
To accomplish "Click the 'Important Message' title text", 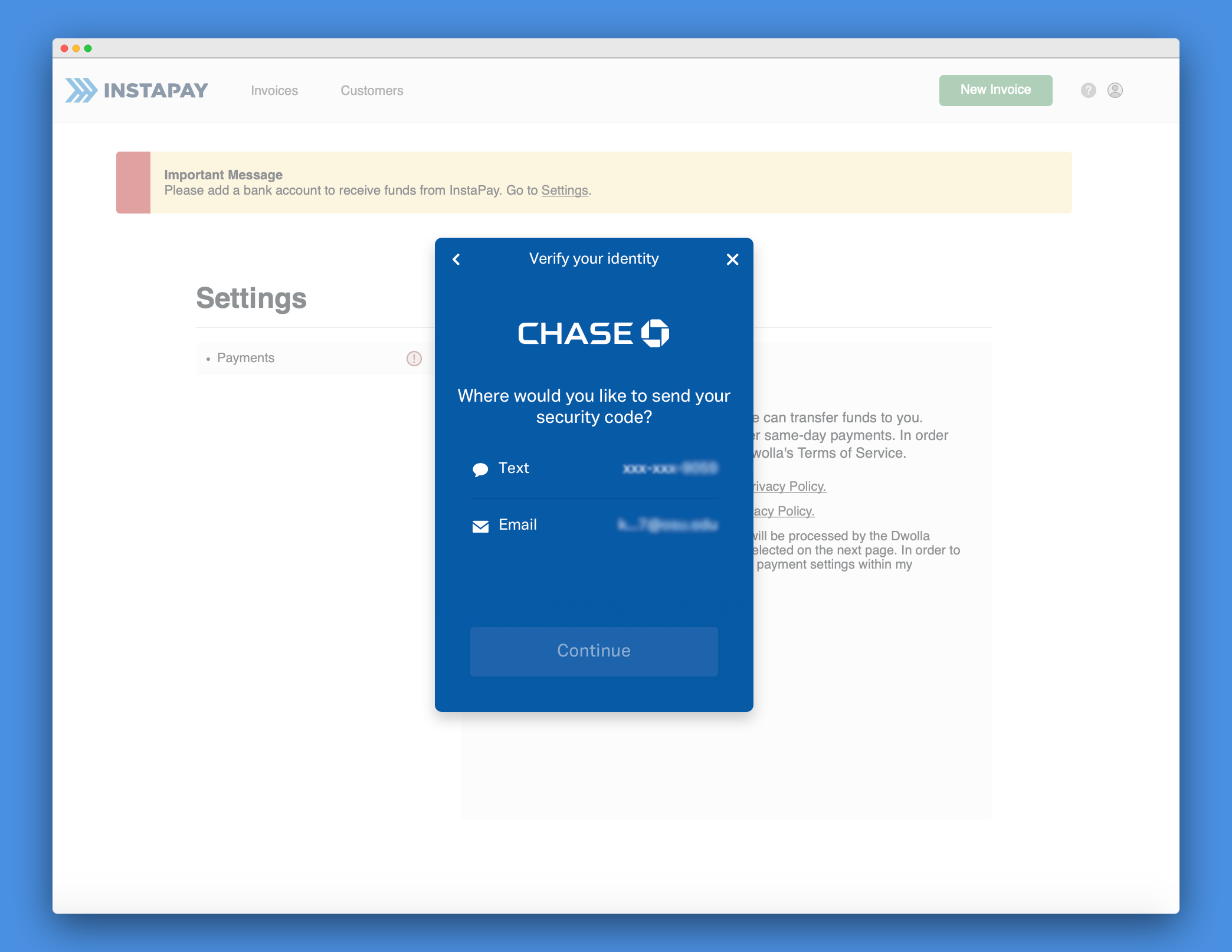I will click(x=223, y=175).
